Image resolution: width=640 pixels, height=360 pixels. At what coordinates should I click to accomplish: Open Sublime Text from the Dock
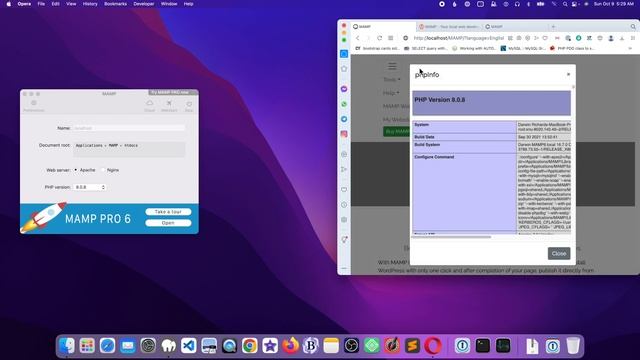[412, 346]
